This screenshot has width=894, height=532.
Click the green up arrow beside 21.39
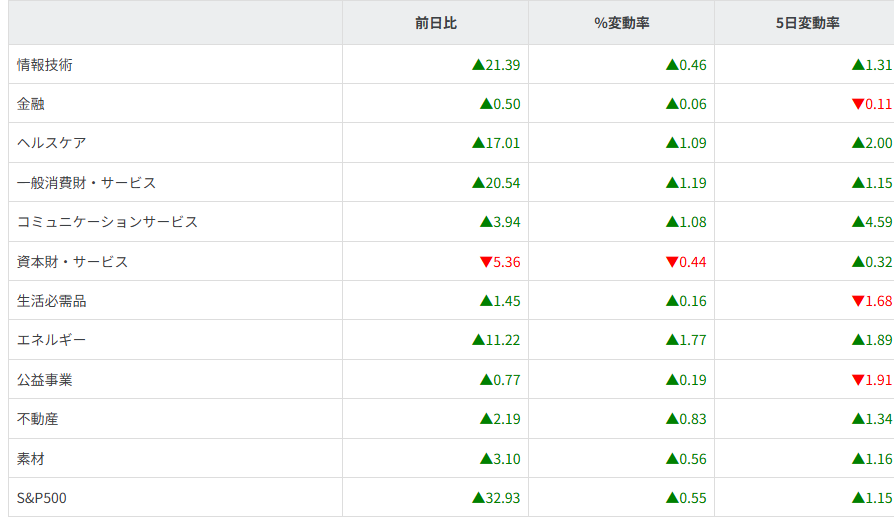click(x=478, y=65)
